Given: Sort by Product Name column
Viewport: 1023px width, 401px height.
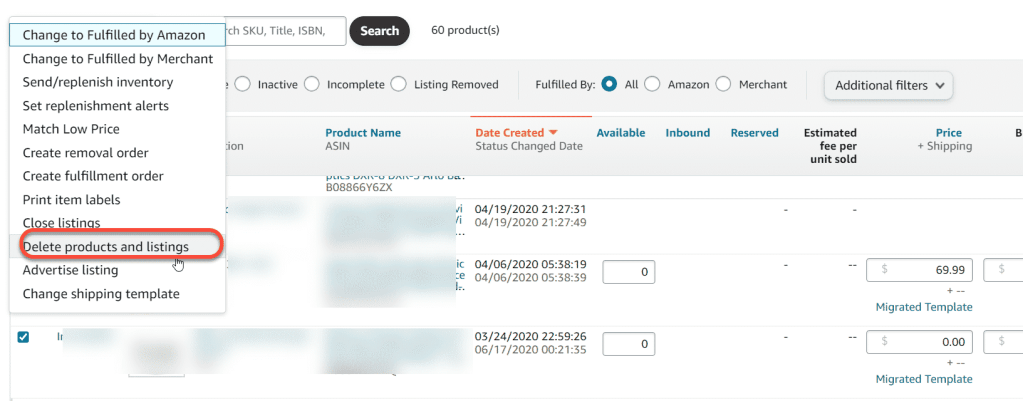Looking at the screenshot, I should 363,133.
